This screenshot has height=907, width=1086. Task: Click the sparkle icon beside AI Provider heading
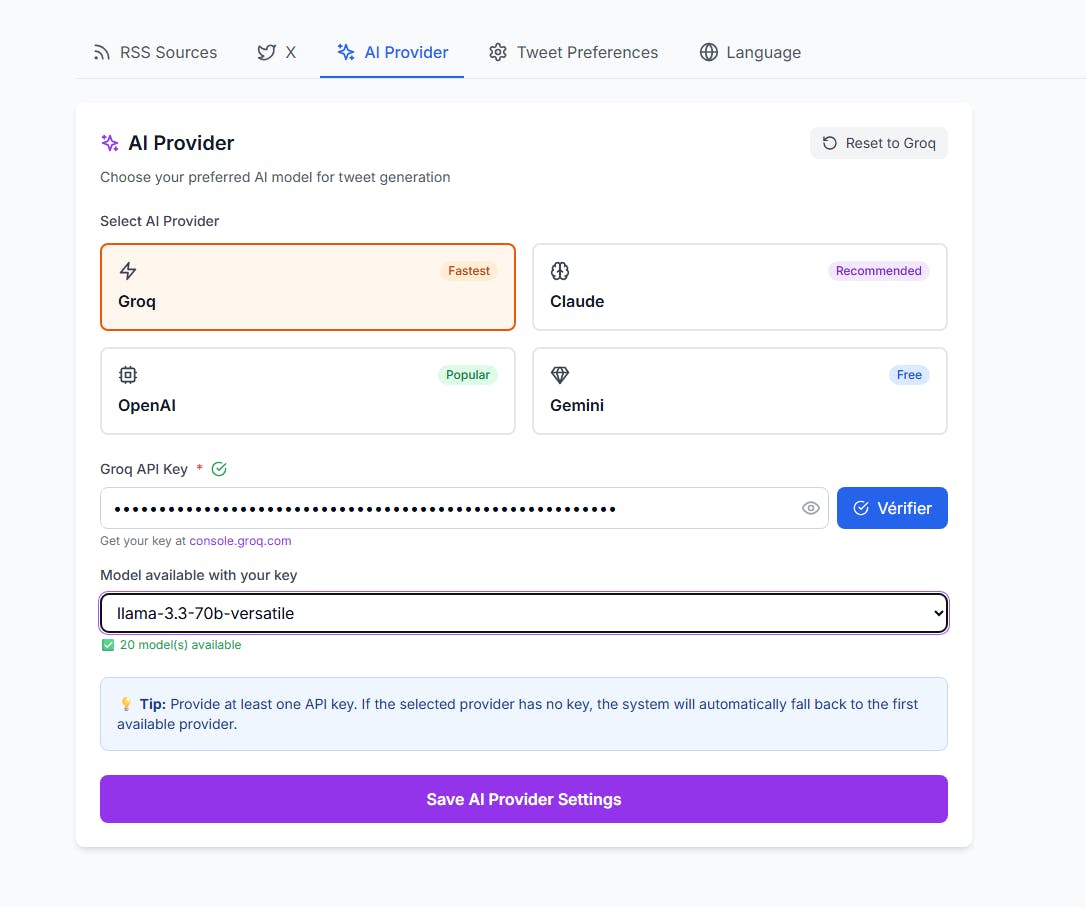tap(110, 143)
